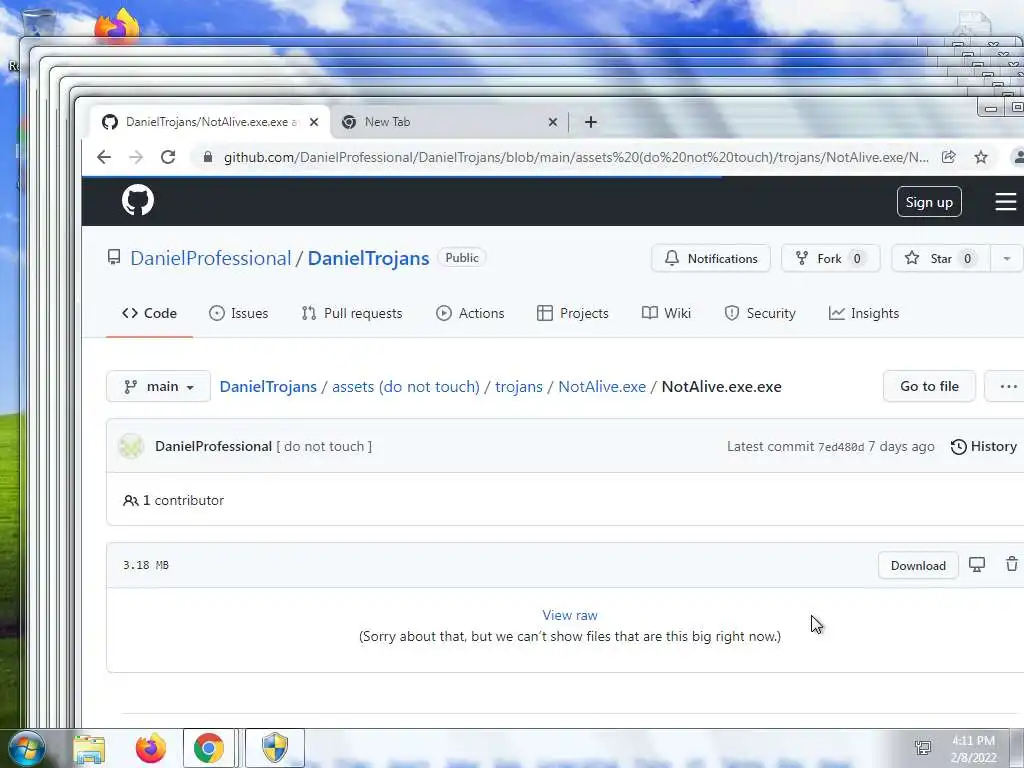
Task: Click the padlock icon in address bar
Action: tap(208, 157)
